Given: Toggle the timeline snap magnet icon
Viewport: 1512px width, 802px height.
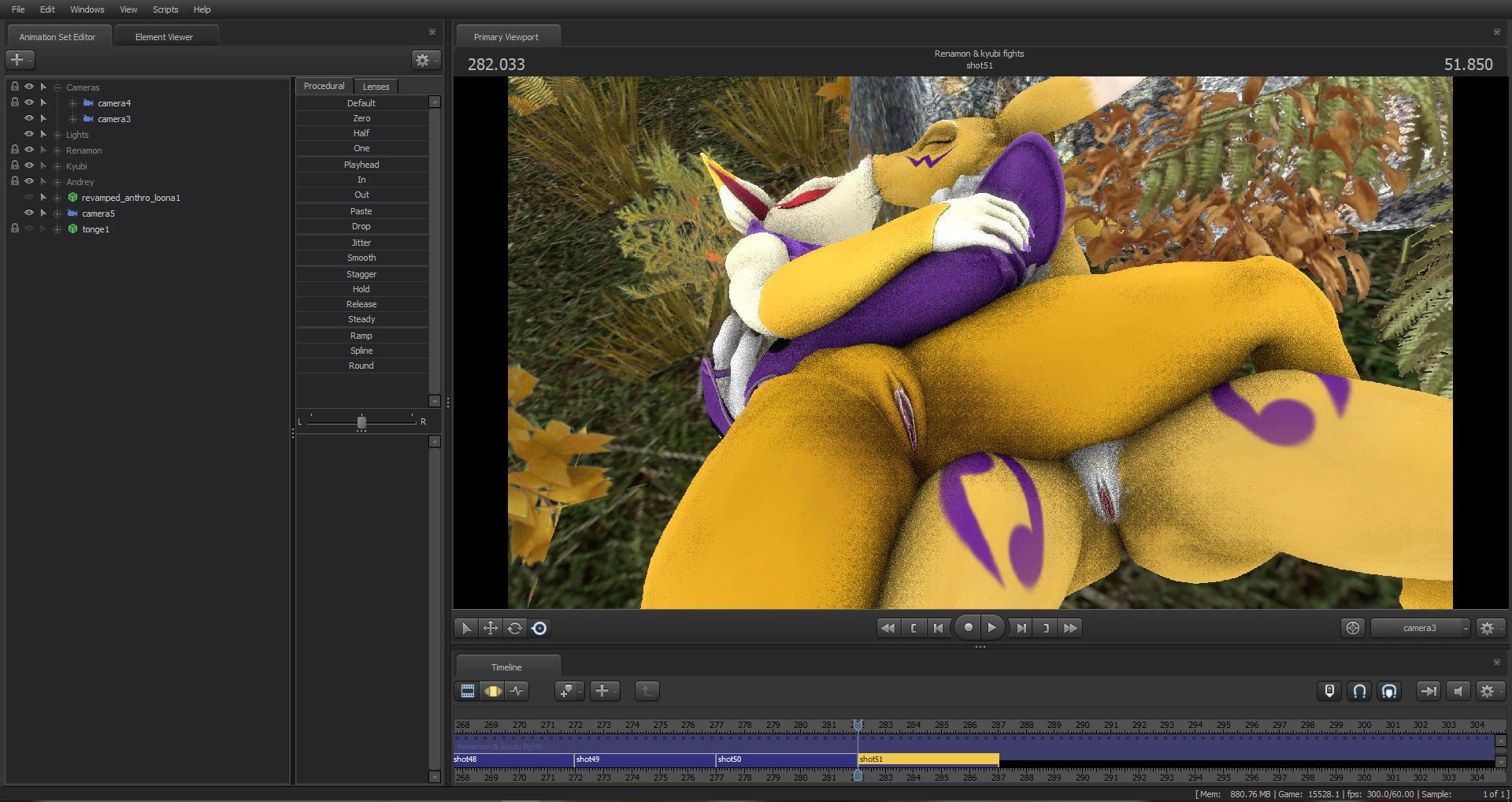Looking at the screenshot, I should point(1359,691).
